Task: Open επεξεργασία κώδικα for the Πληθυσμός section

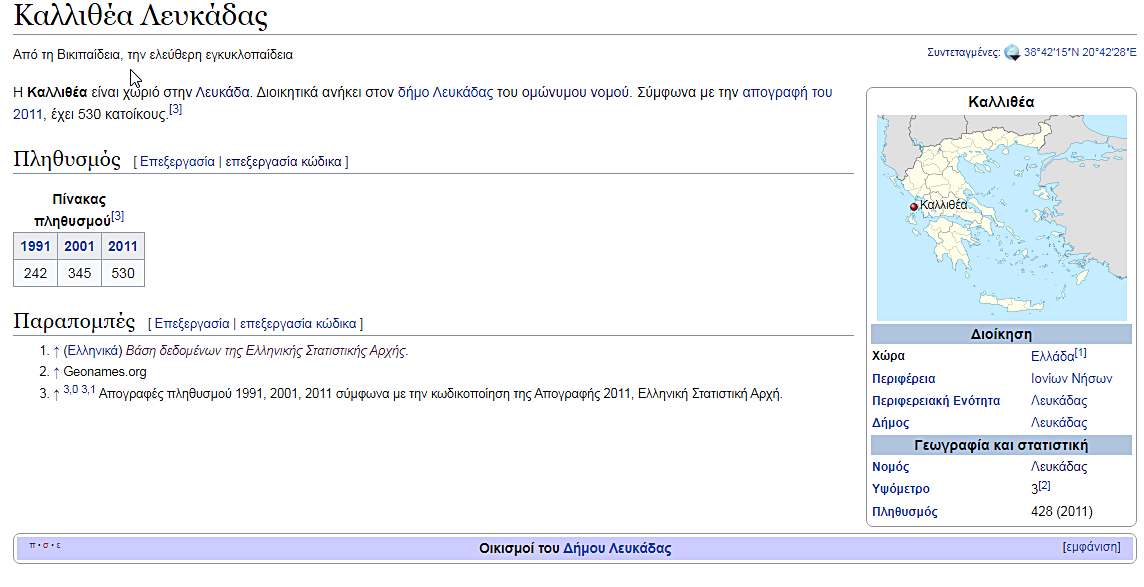Action: (x=284, y=161)
